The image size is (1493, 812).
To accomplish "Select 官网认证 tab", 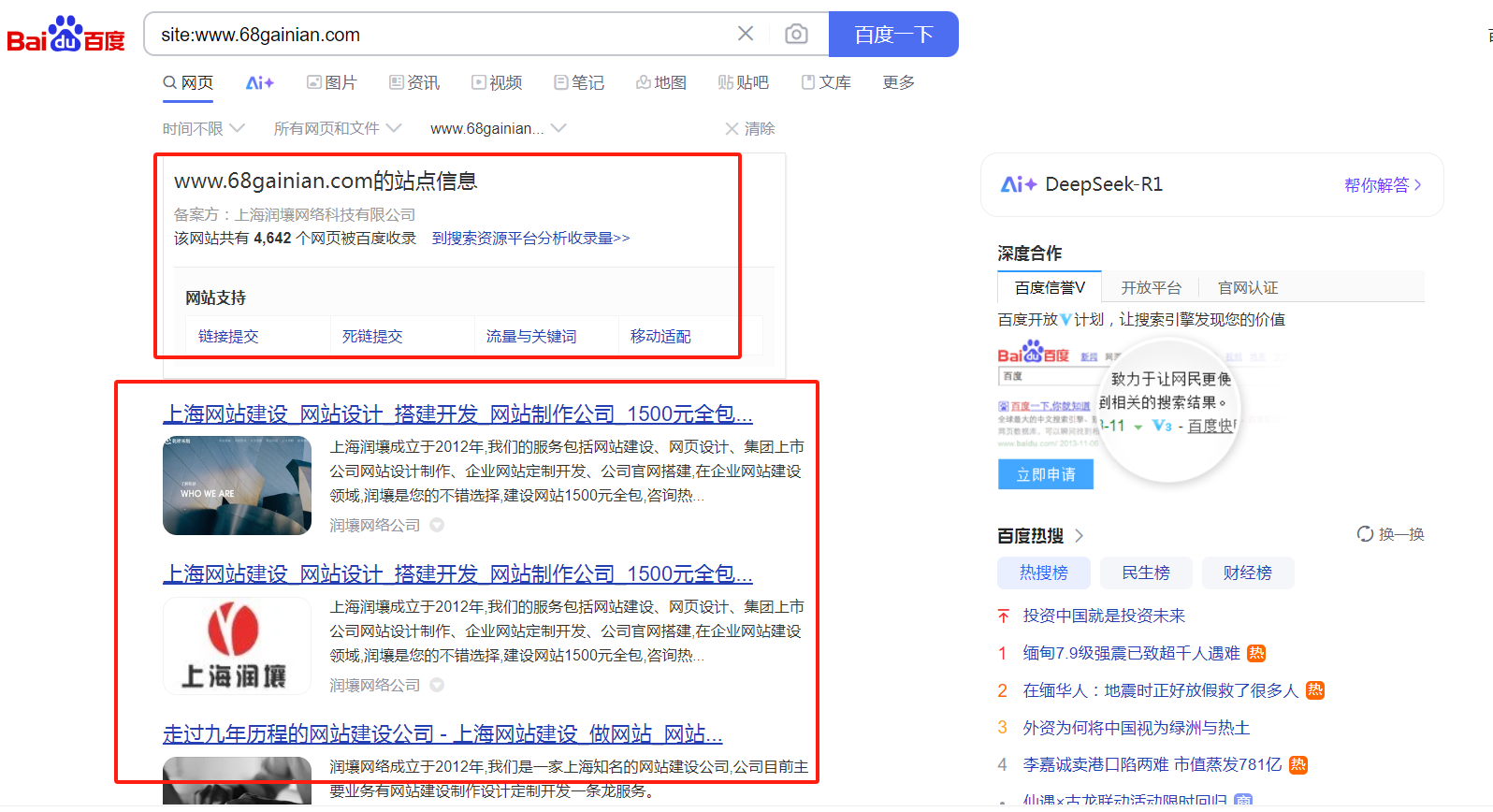I will [1248, 287].
